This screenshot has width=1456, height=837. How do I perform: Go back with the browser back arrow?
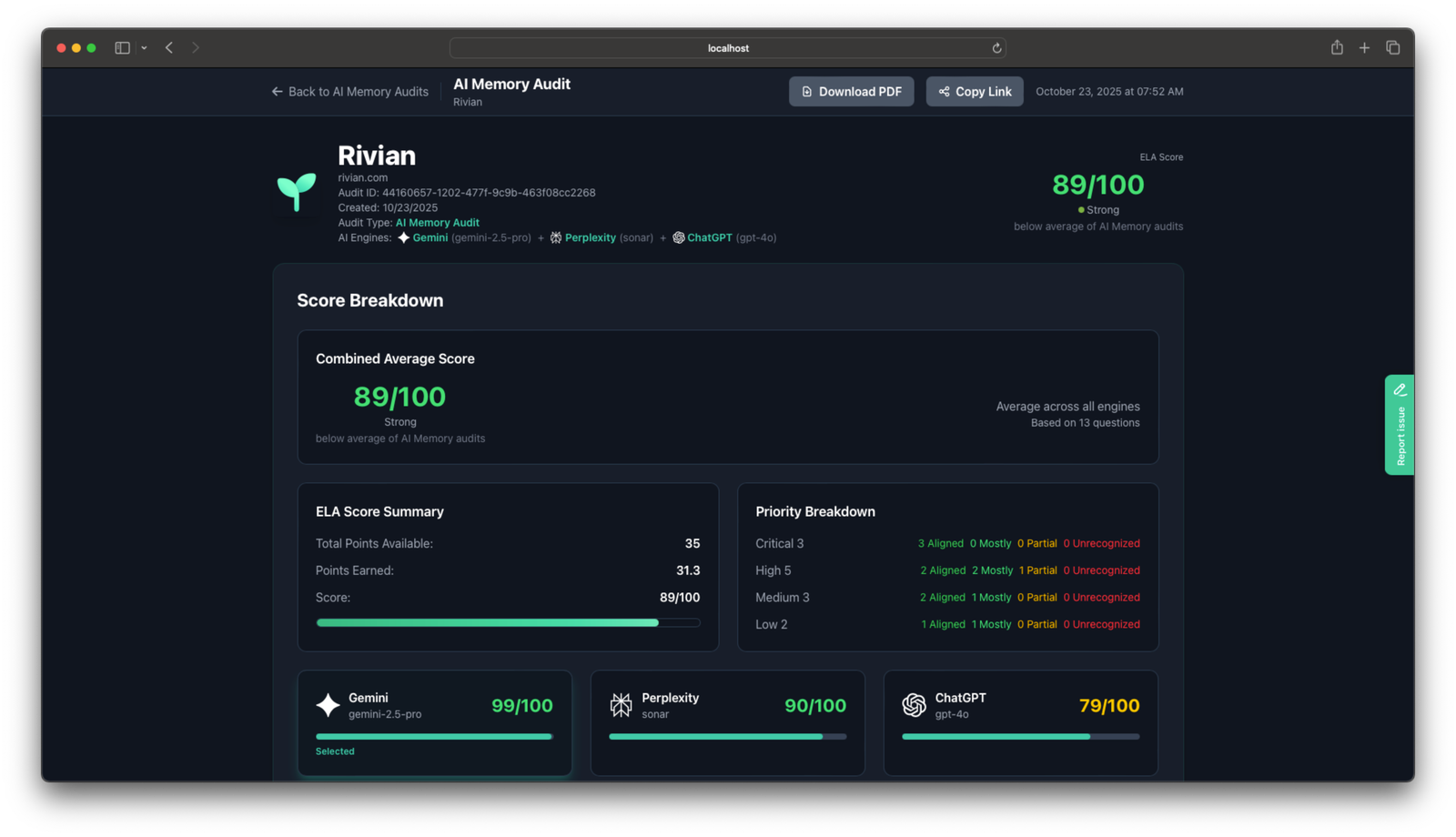tap(169, 47)
